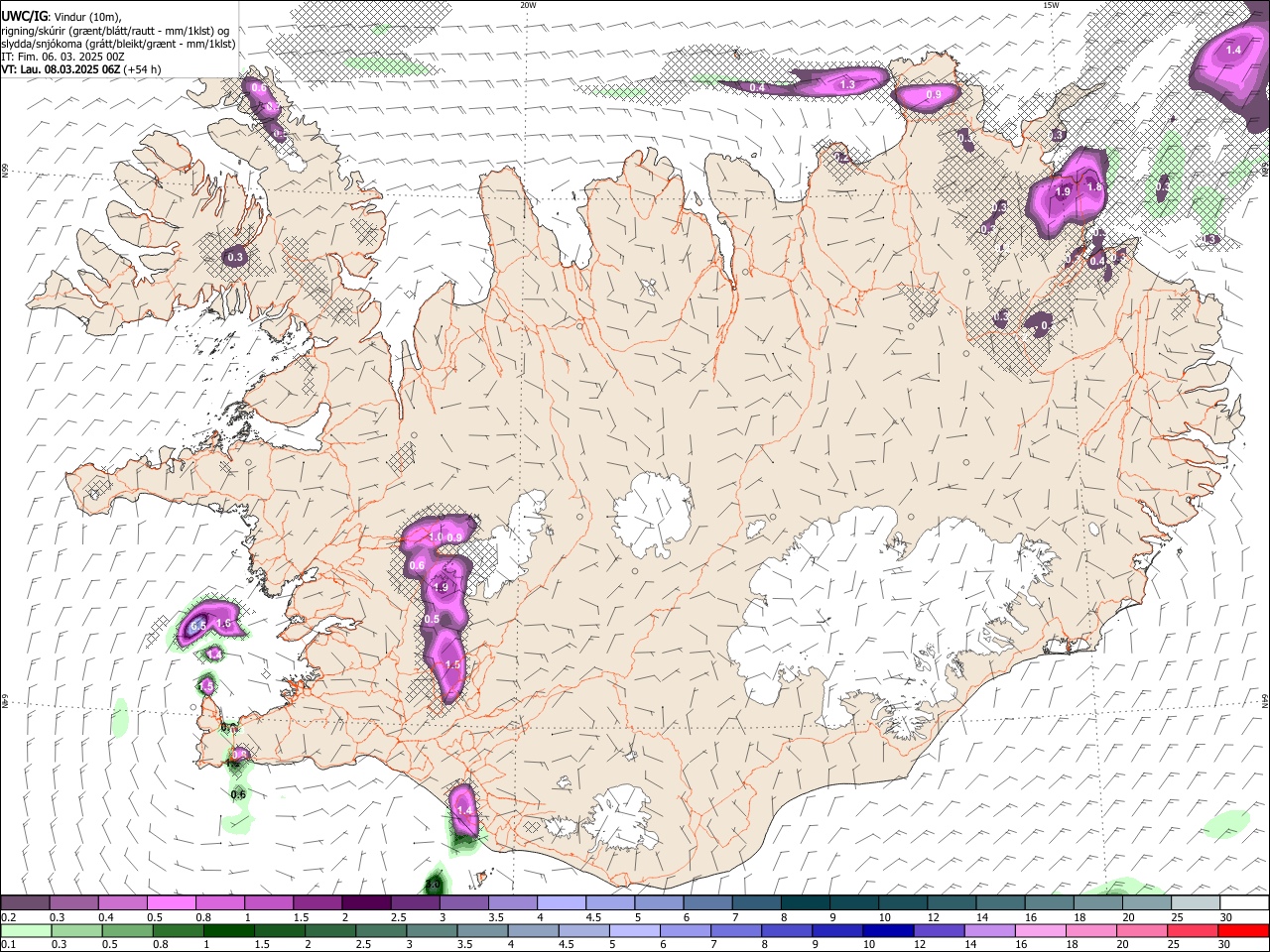Click the 1.3 value in the northern offshore snow band
The height and width of the screenshot is (952, 1270).
tap(847, 85)
